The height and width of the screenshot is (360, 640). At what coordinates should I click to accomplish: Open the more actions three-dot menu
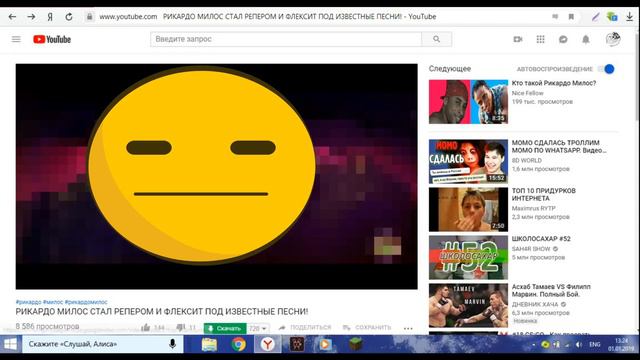click(x=408, y=328)
